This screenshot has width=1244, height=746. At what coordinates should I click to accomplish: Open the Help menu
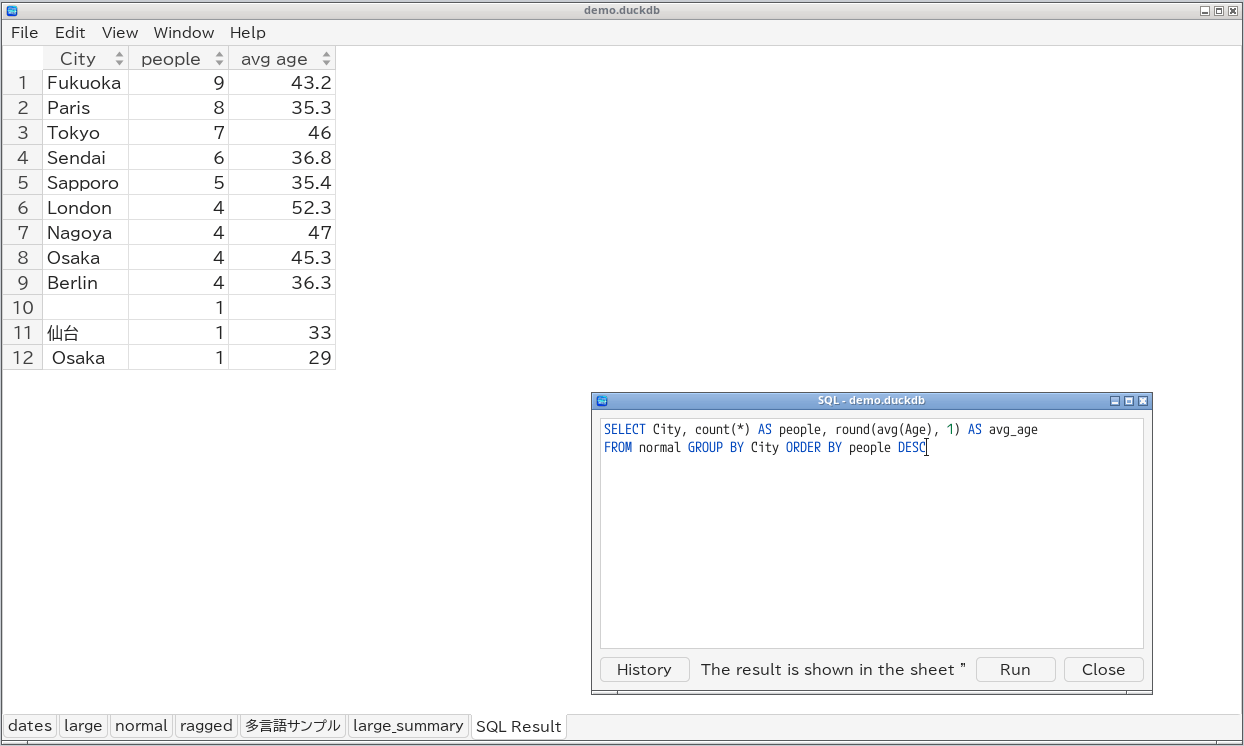248,33
